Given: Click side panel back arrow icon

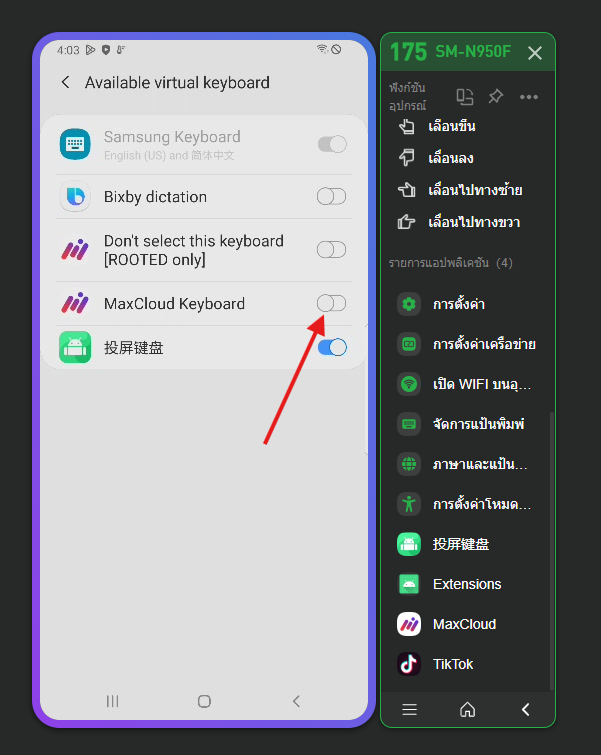Looking at the screenshot, I should click(x=526, y=709).
